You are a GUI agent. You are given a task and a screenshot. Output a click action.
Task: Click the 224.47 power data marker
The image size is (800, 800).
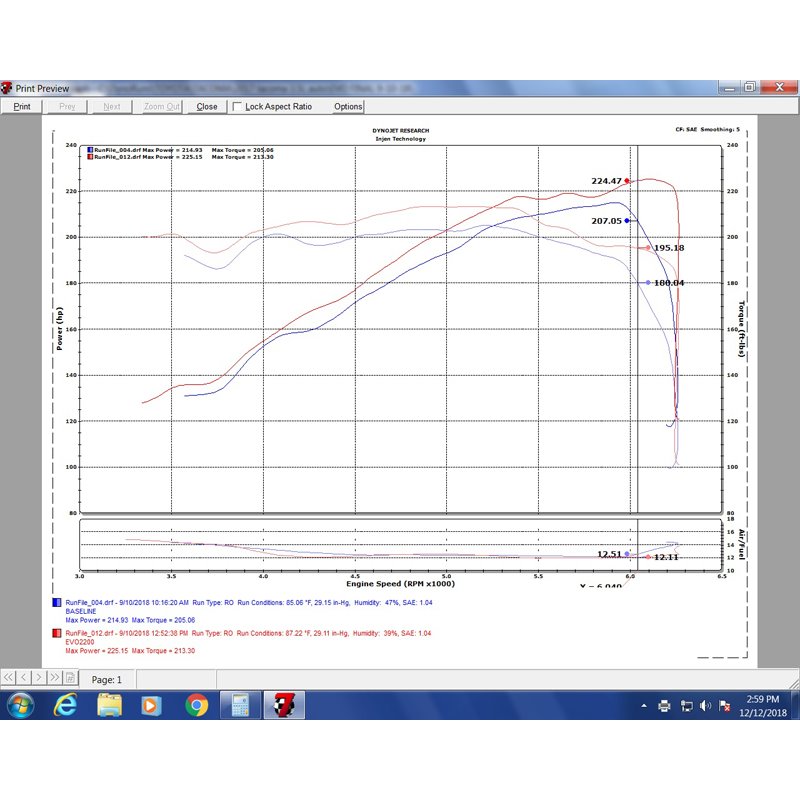(627, 181)
